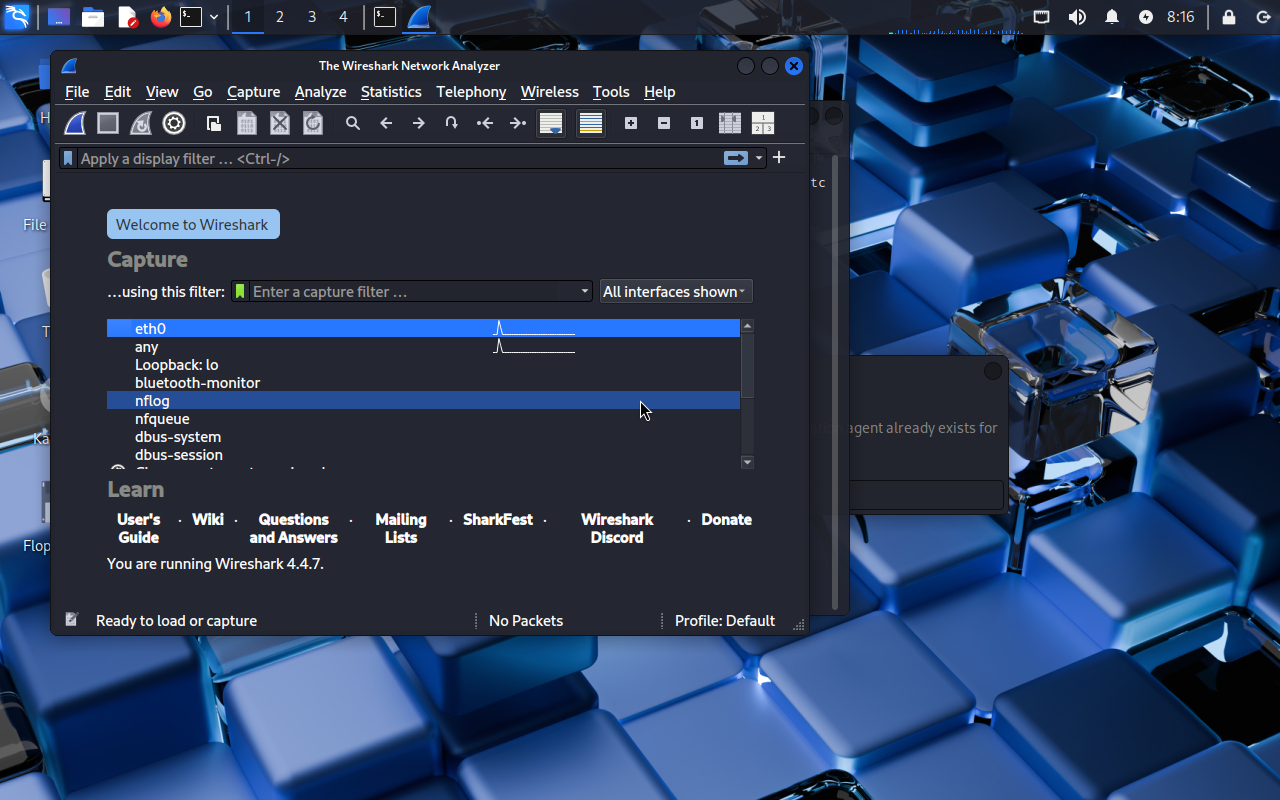Click the capture filter input field
The width and height of the screenshot is (1280, 800).
tap(413, 291)
